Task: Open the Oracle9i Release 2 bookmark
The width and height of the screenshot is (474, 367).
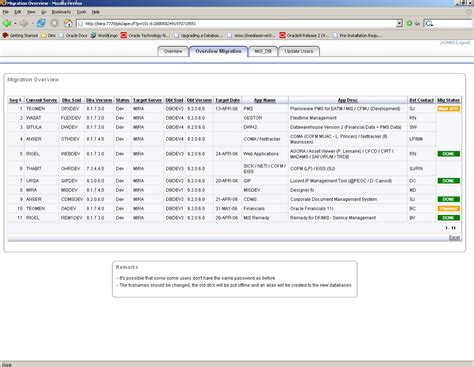Action: (304, 35)
